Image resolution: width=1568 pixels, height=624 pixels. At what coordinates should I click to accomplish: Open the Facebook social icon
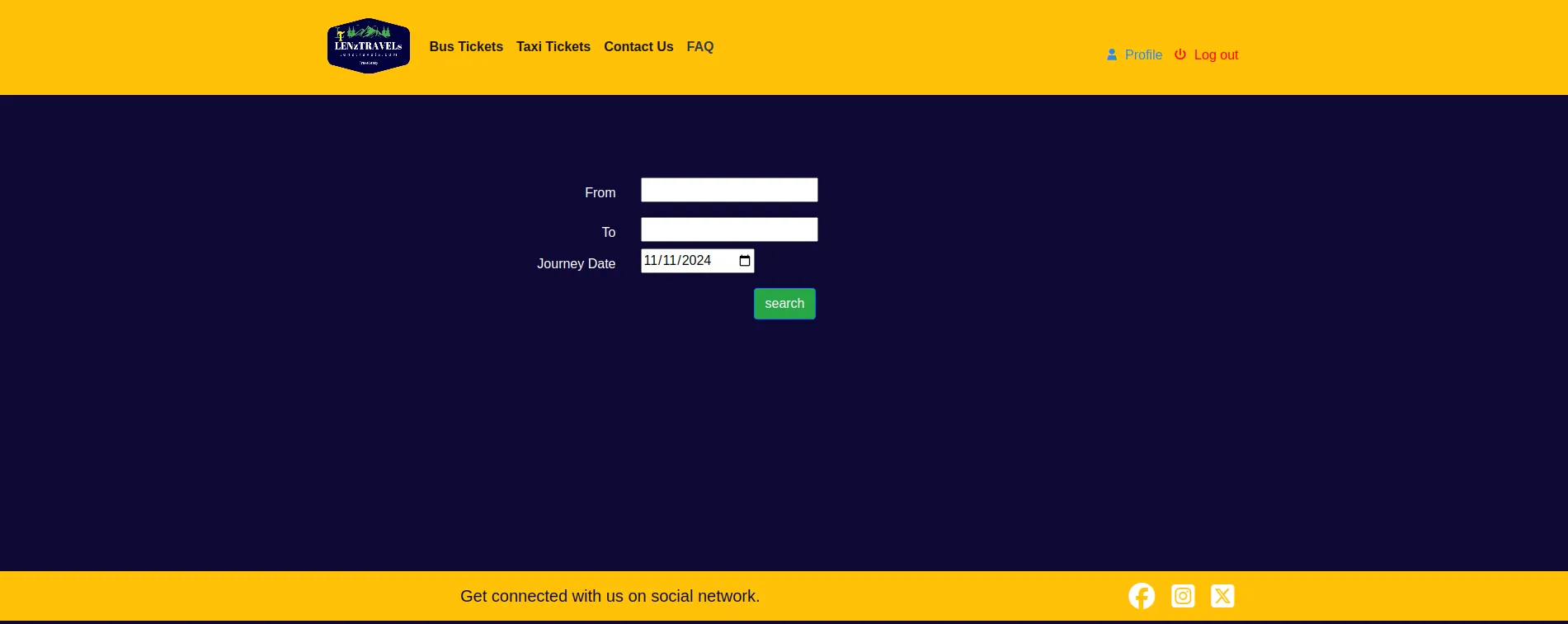(x=1142, y=596)
